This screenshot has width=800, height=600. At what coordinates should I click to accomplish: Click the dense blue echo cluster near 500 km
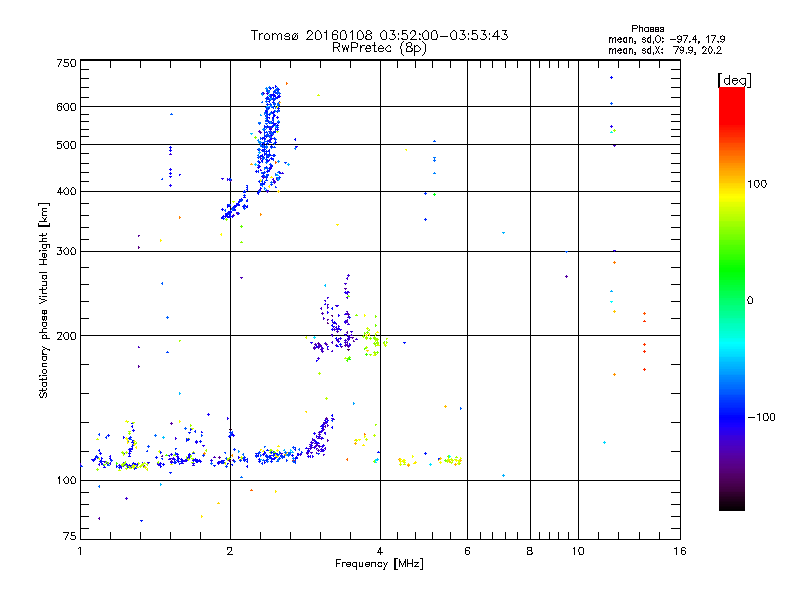[269, 139]
